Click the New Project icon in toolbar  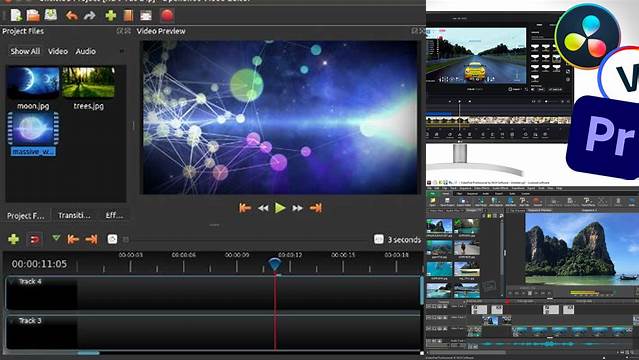click(16, 15)
